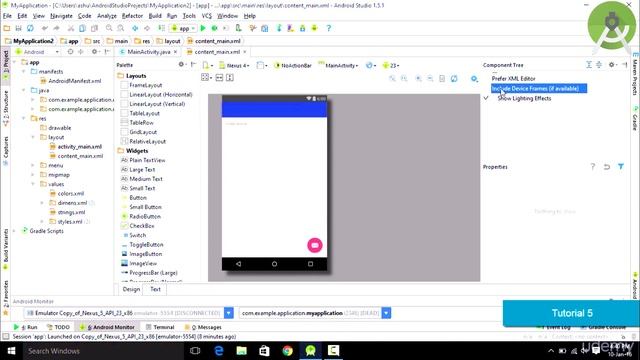
Task: Click the Open folder toolbar icon
Action: coord(7,28)
